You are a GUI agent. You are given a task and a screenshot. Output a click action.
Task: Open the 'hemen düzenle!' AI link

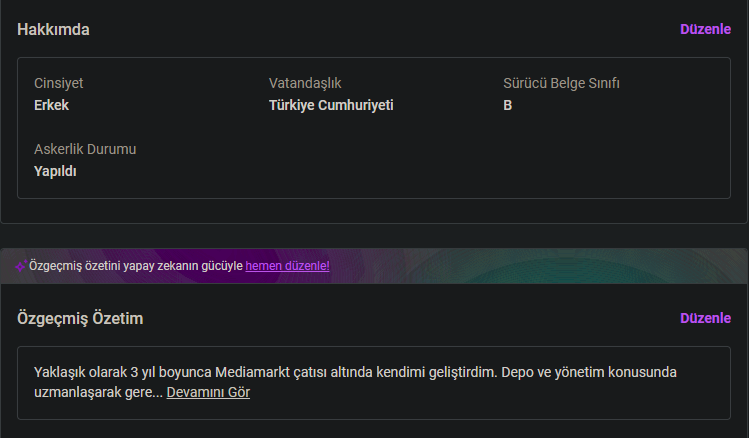click(287, 266)
